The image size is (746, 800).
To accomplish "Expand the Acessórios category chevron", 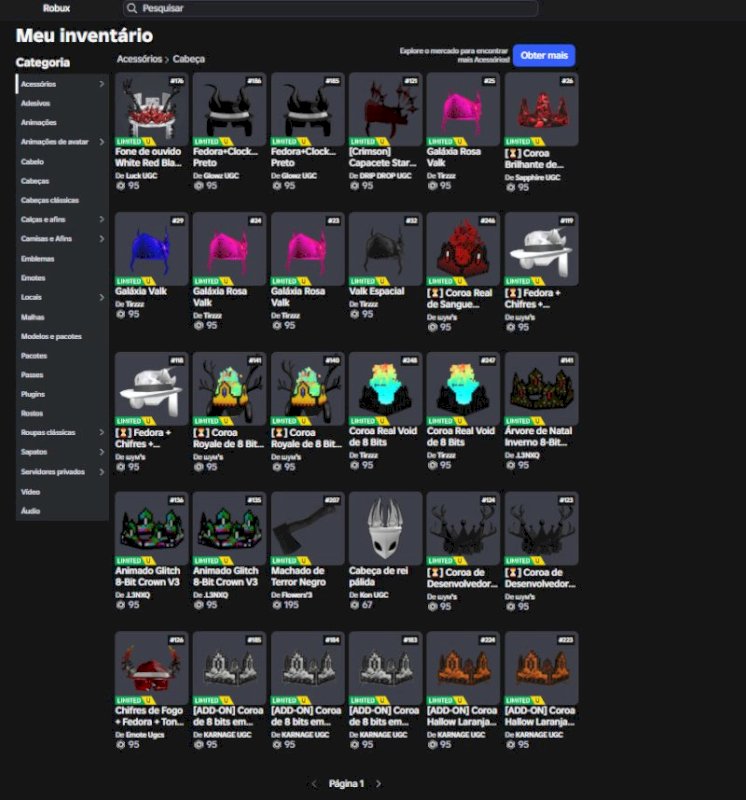I will tap(101, 84).
